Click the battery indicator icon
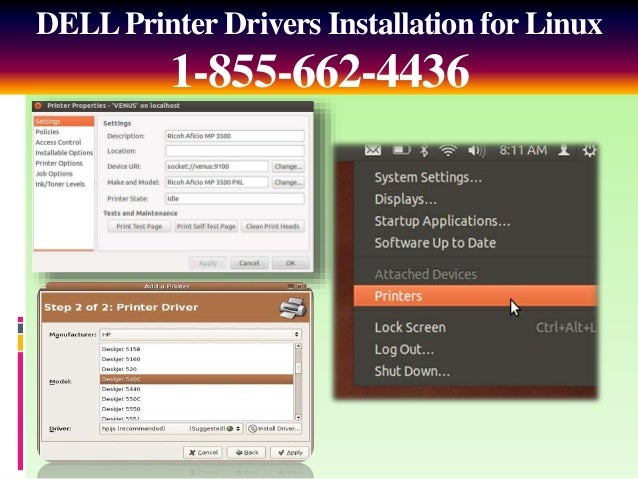The height and width of the screenshot is (479, 638). 401,151
